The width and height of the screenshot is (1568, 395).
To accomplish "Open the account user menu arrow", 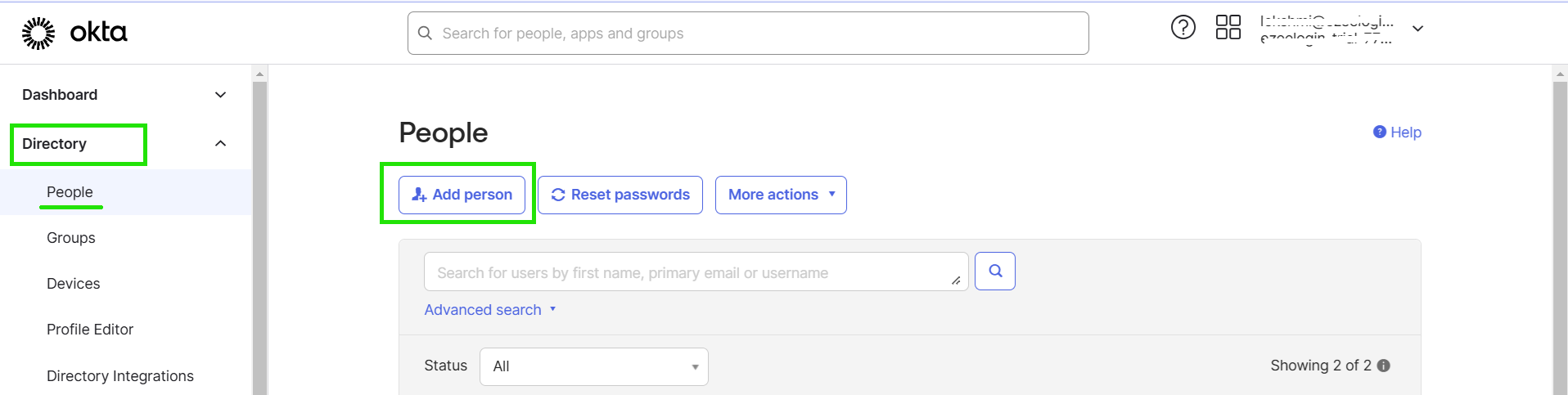I will coord(1417,29).
